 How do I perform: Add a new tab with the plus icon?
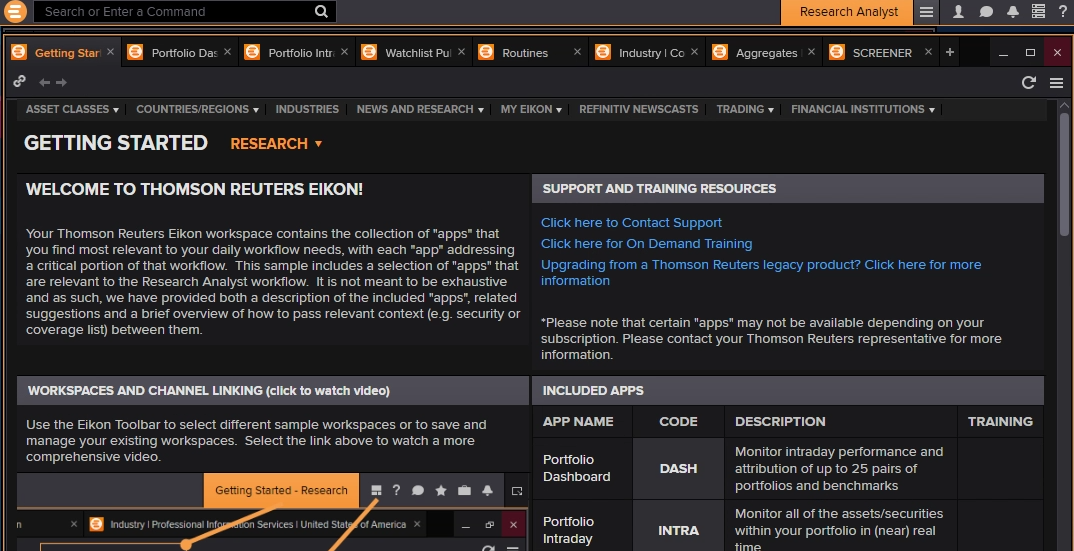[x=950, y=52]
